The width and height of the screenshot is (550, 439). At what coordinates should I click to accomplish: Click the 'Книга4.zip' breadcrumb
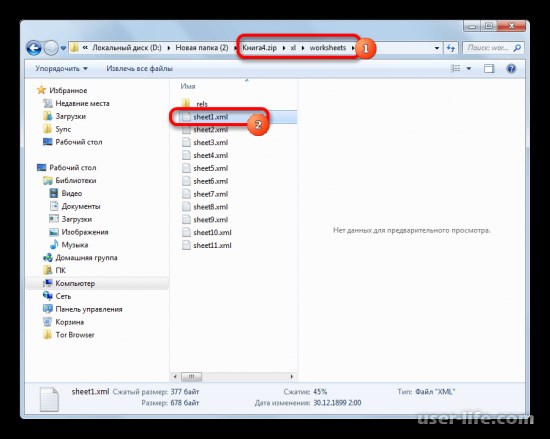click(259, 48)
